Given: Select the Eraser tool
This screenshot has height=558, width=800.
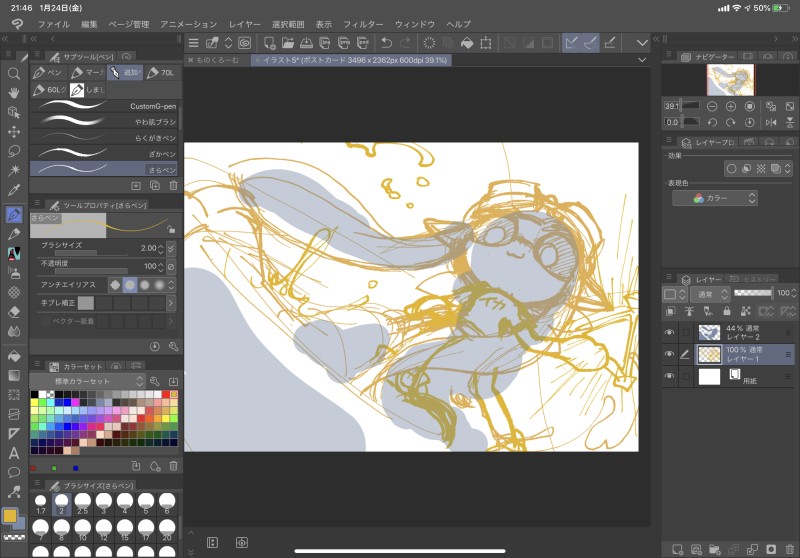Looking at the screenshot, I should (x=14, y=312).
